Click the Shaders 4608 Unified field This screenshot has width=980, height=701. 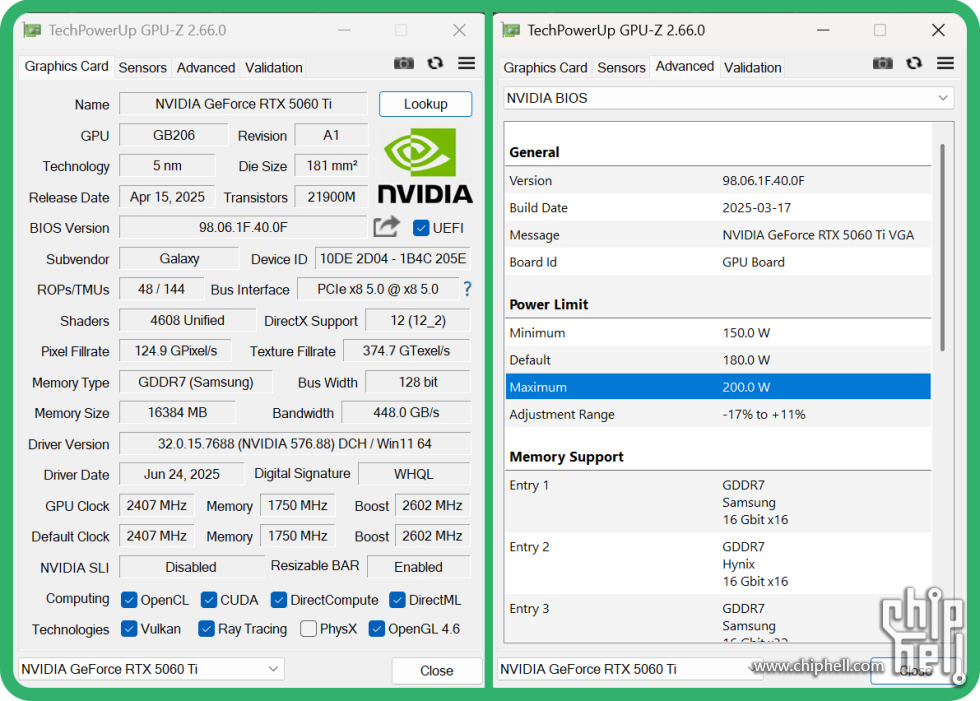187,320
